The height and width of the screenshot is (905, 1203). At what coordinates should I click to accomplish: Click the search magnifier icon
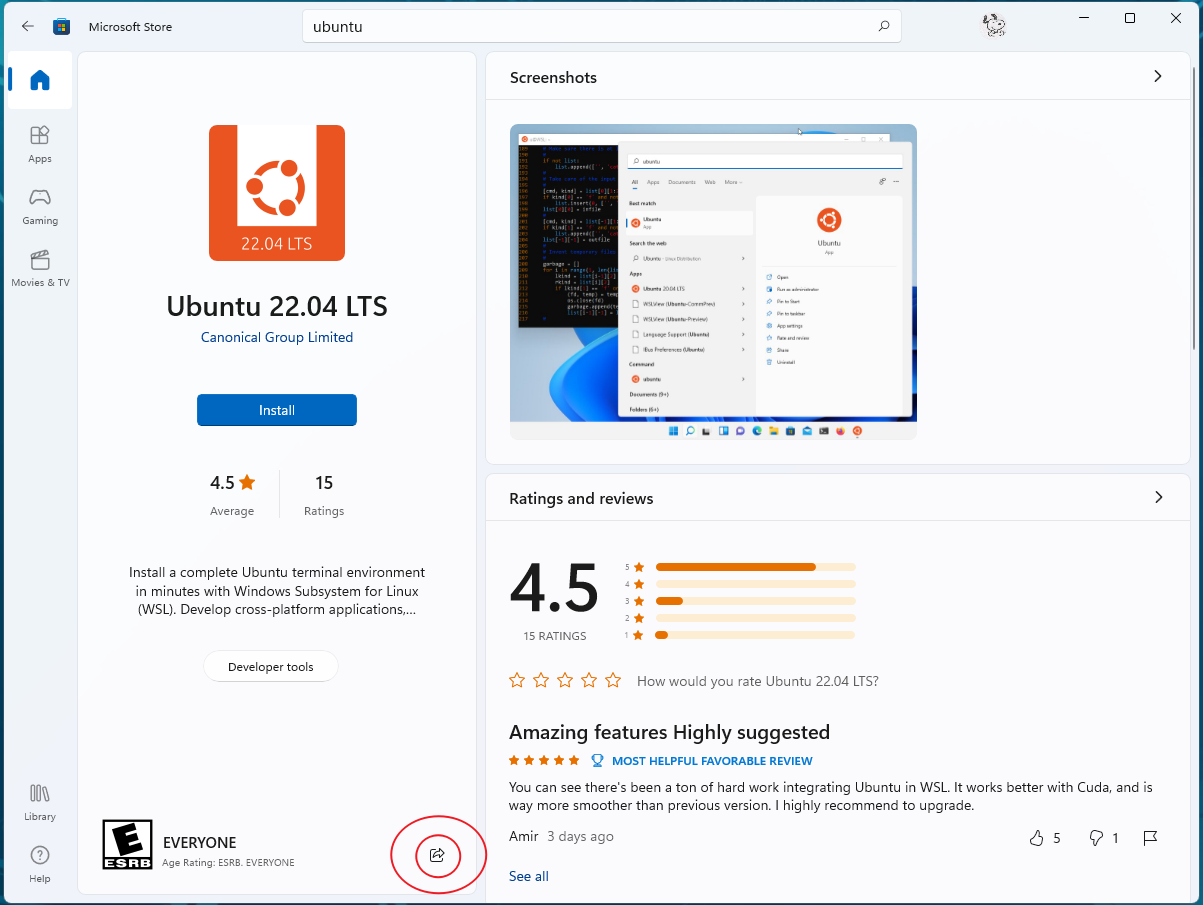click(x=883, y=27)
